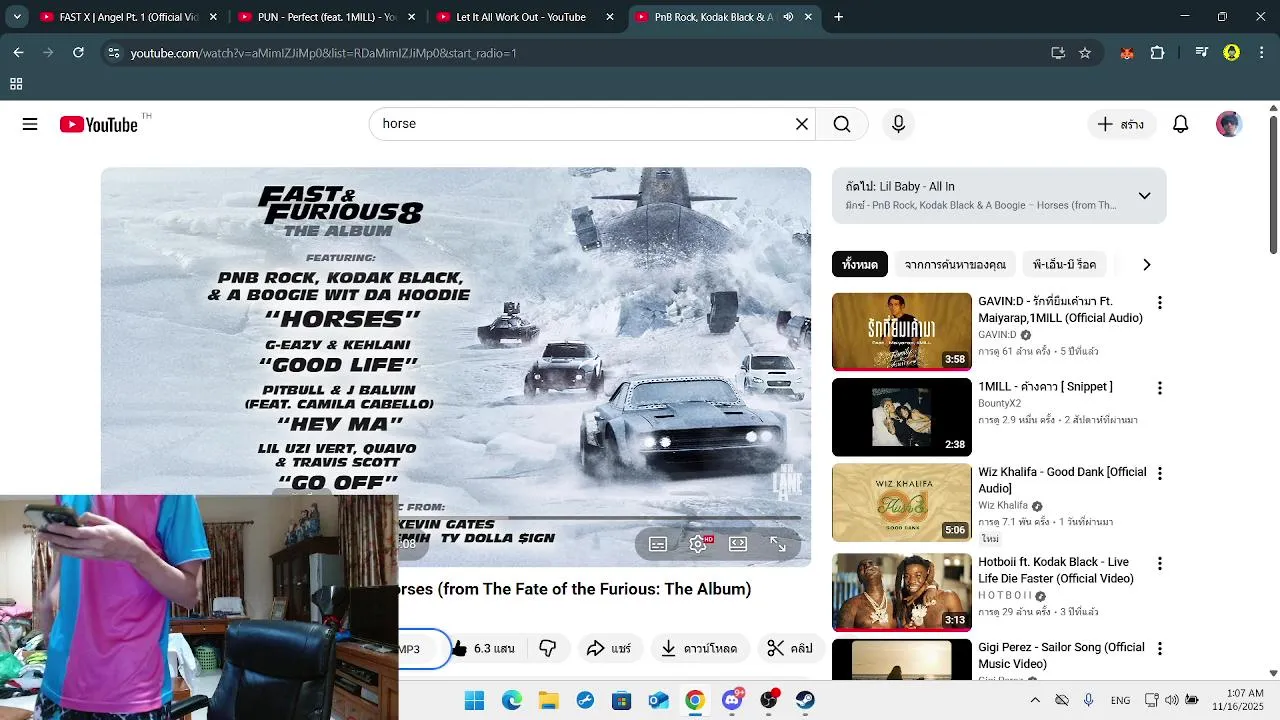Launch Microsoft Edge from the taskbar
Screen dimensions: 1280x720
point(512,700)
